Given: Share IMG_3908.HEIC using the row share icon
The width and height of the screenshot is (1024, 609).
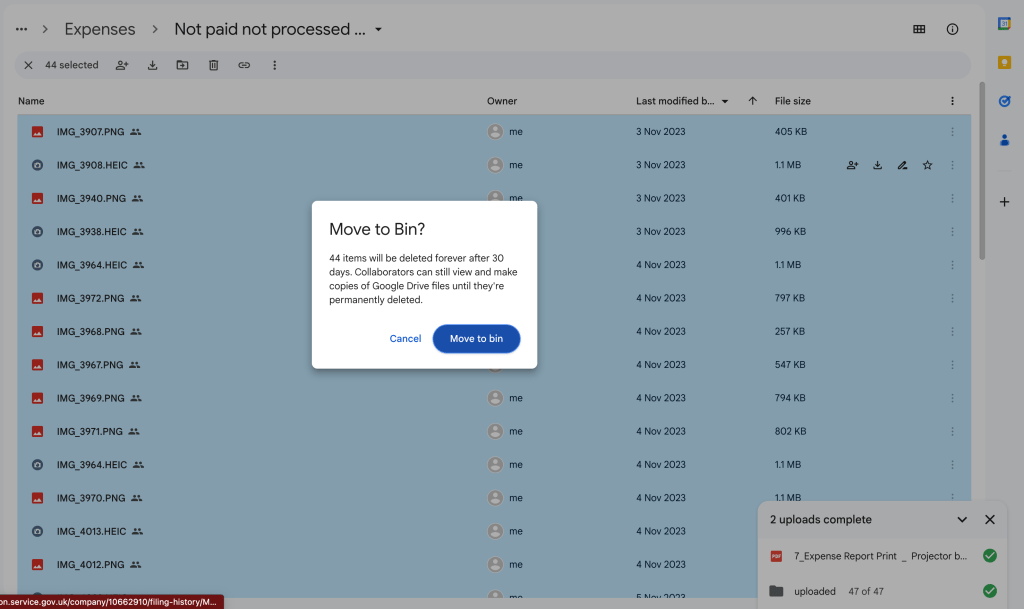Looking at the screenshot, I should pyautogui.click(x=852, y=165).
